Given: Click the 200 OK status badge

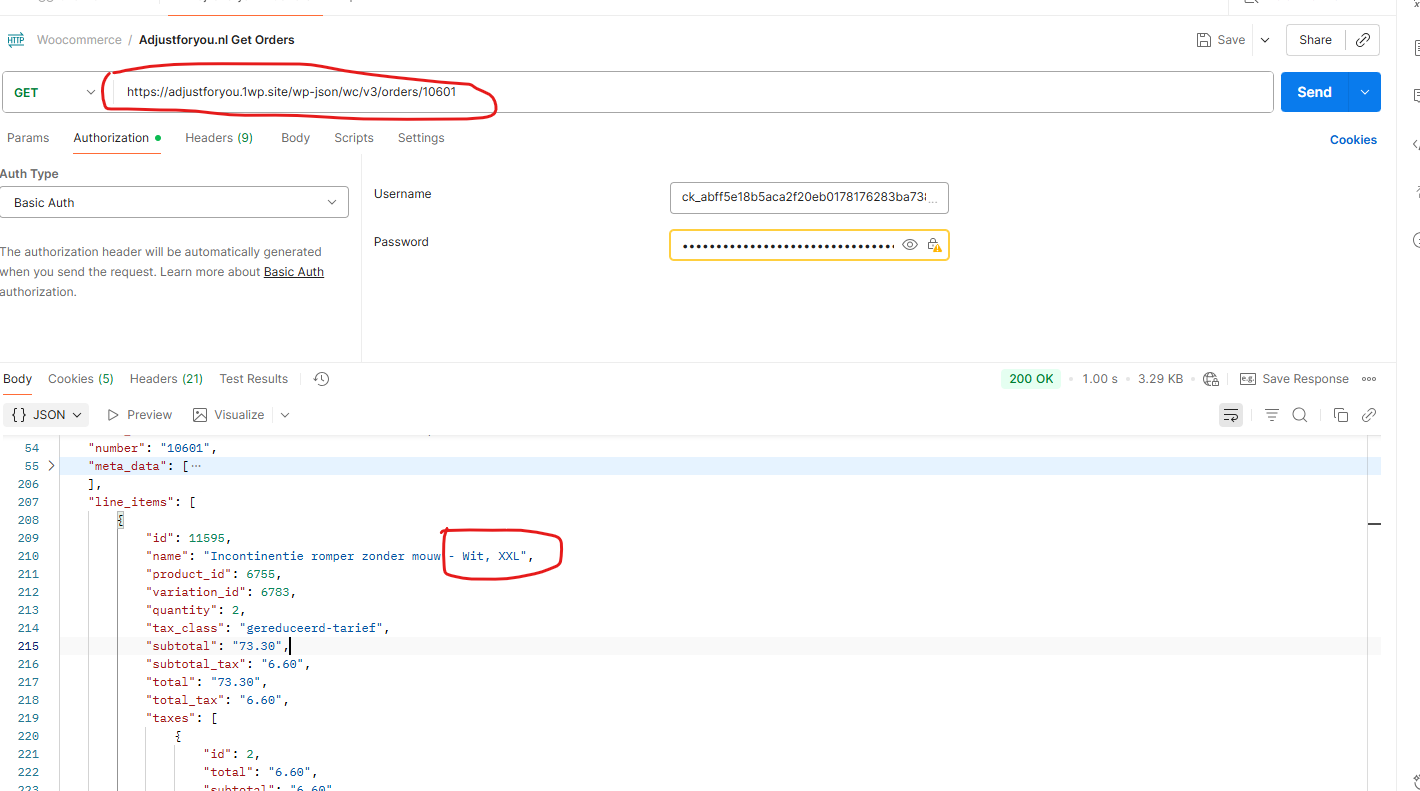Looking at the screenshot, I should pyautogui.click(x=1031, y=379).
